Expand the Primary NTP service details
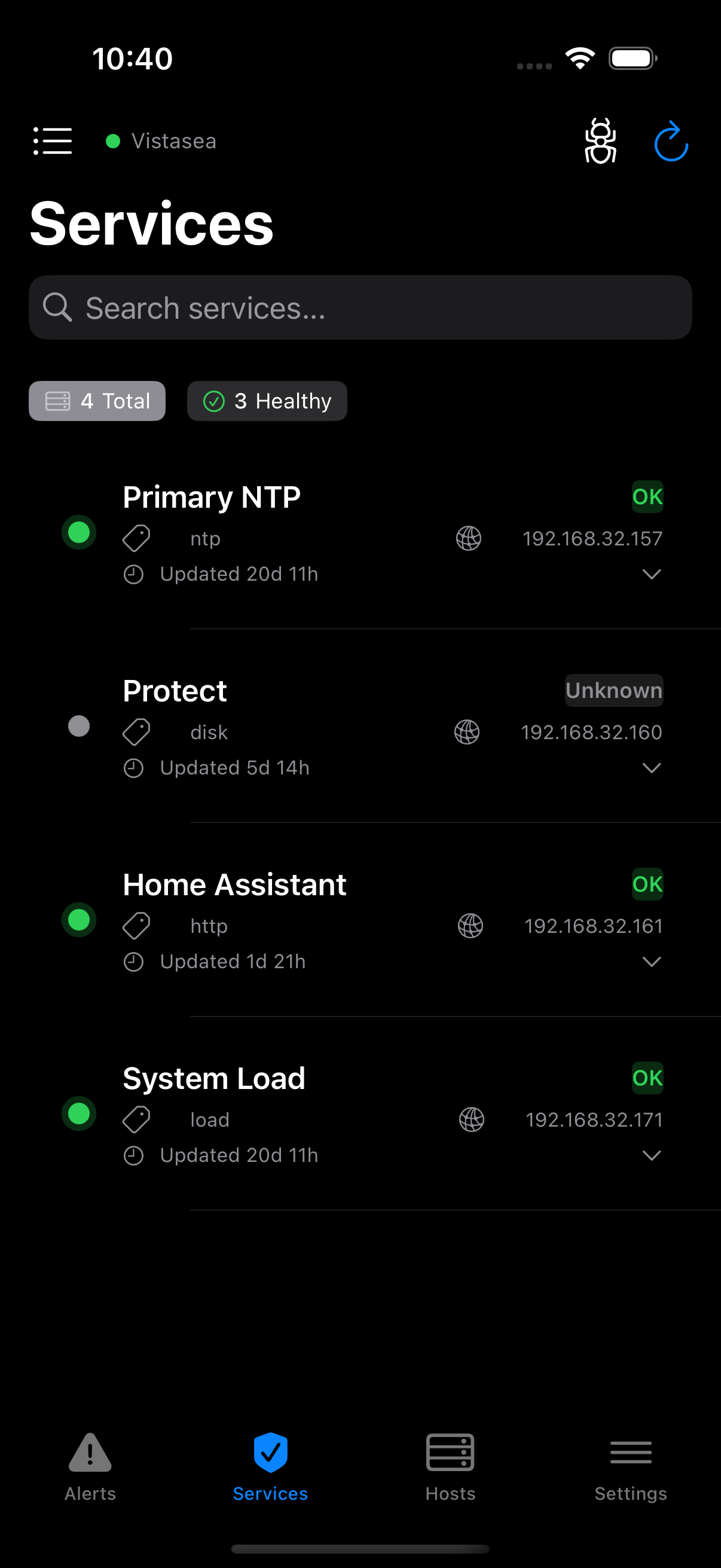The width and height of the screenshot is (721, 1568). [x=651, y=575]
